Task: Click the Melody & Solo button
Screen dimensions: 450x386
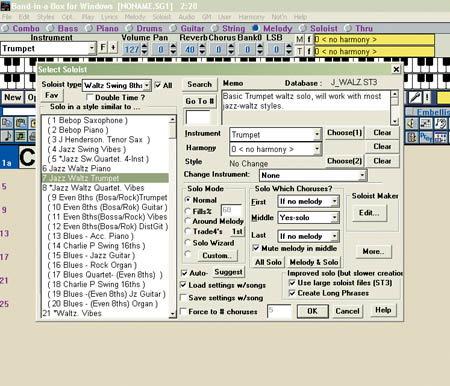Action: click(x=314, y=262)
